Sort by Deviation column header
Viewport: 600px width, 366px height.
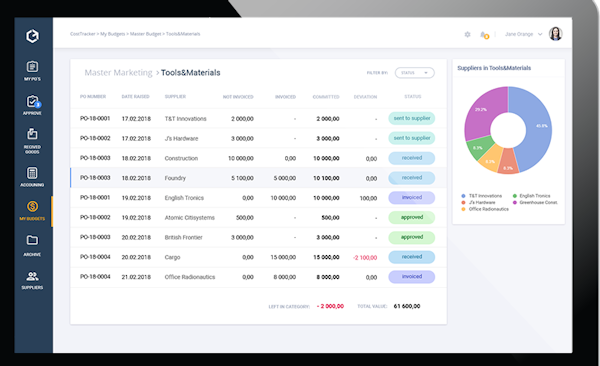pos(365,97)
